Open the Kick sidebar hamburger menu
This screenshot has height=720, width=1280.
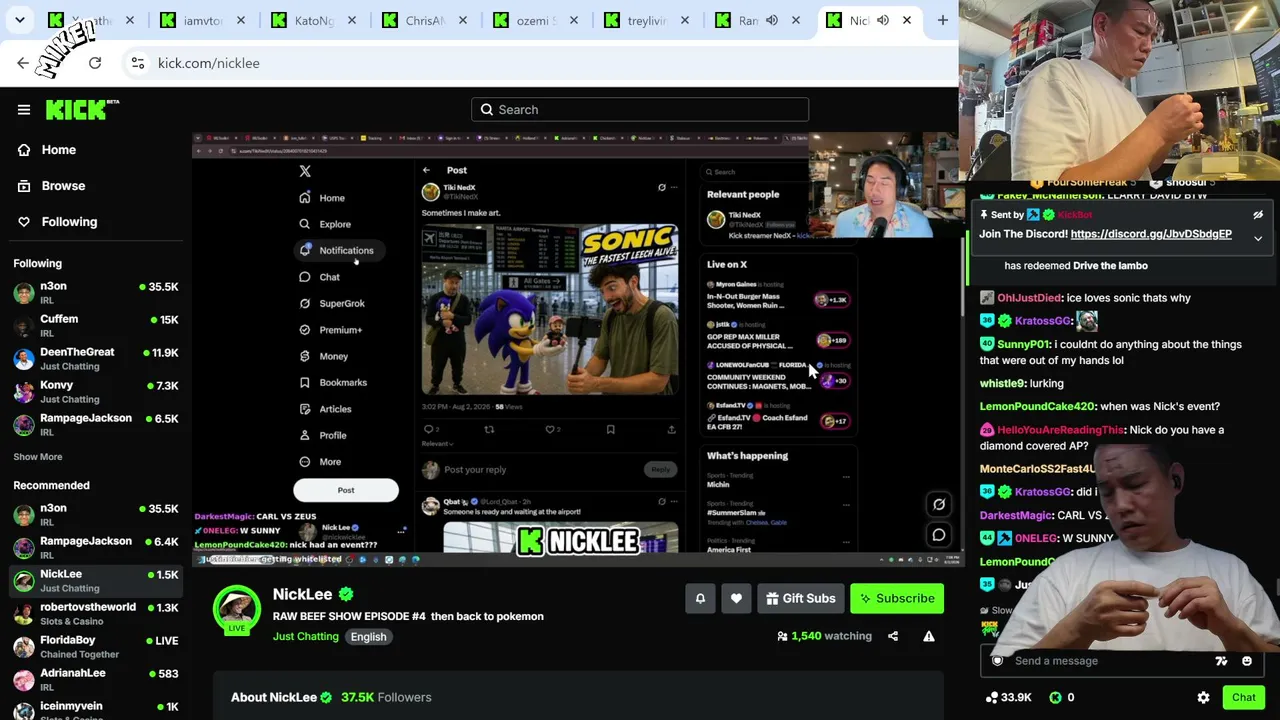point(24,110)
